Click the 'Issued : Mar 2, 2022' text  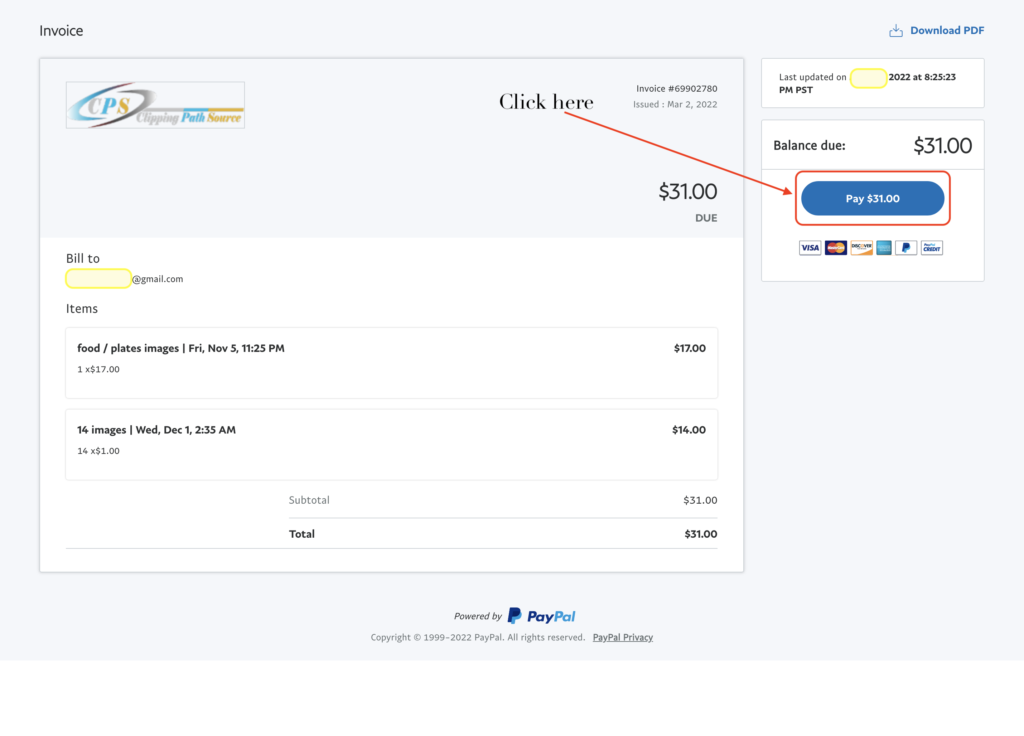click(x=675, y=104)
